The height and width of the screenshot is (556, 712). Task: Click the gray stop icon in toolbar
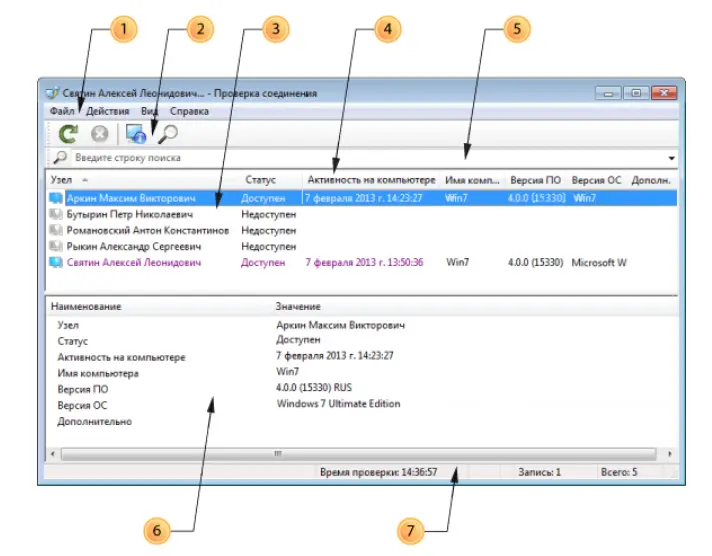(x=99, y=133)
